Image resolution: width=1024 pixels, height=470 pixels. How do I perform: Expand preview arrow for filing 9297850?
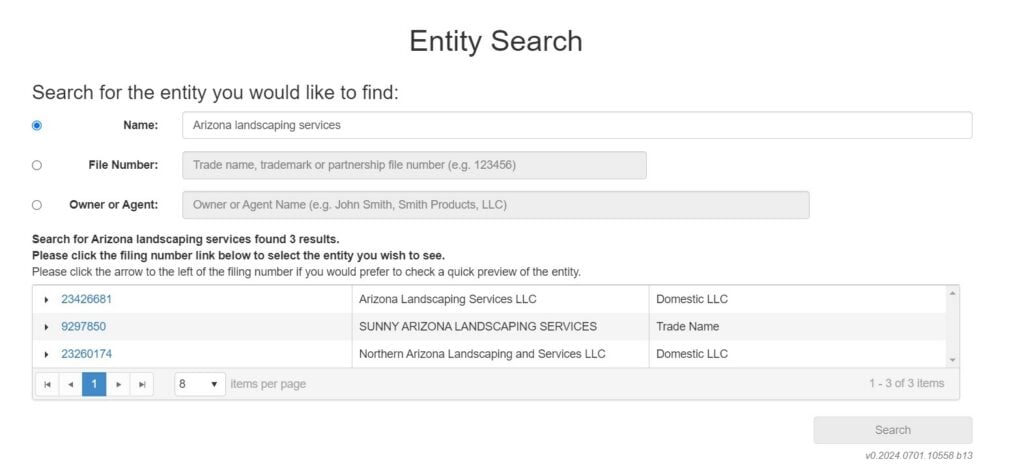click(46, 327)
